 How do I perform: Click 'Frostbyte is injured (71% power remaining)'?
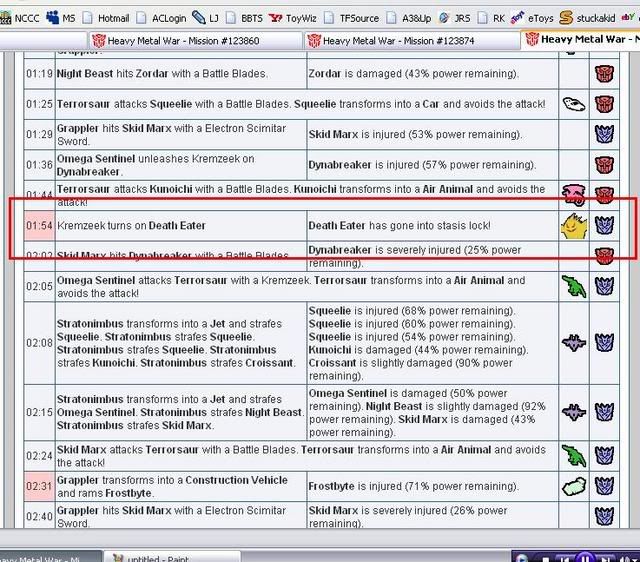pyautogui.click(x=413, y=486)
